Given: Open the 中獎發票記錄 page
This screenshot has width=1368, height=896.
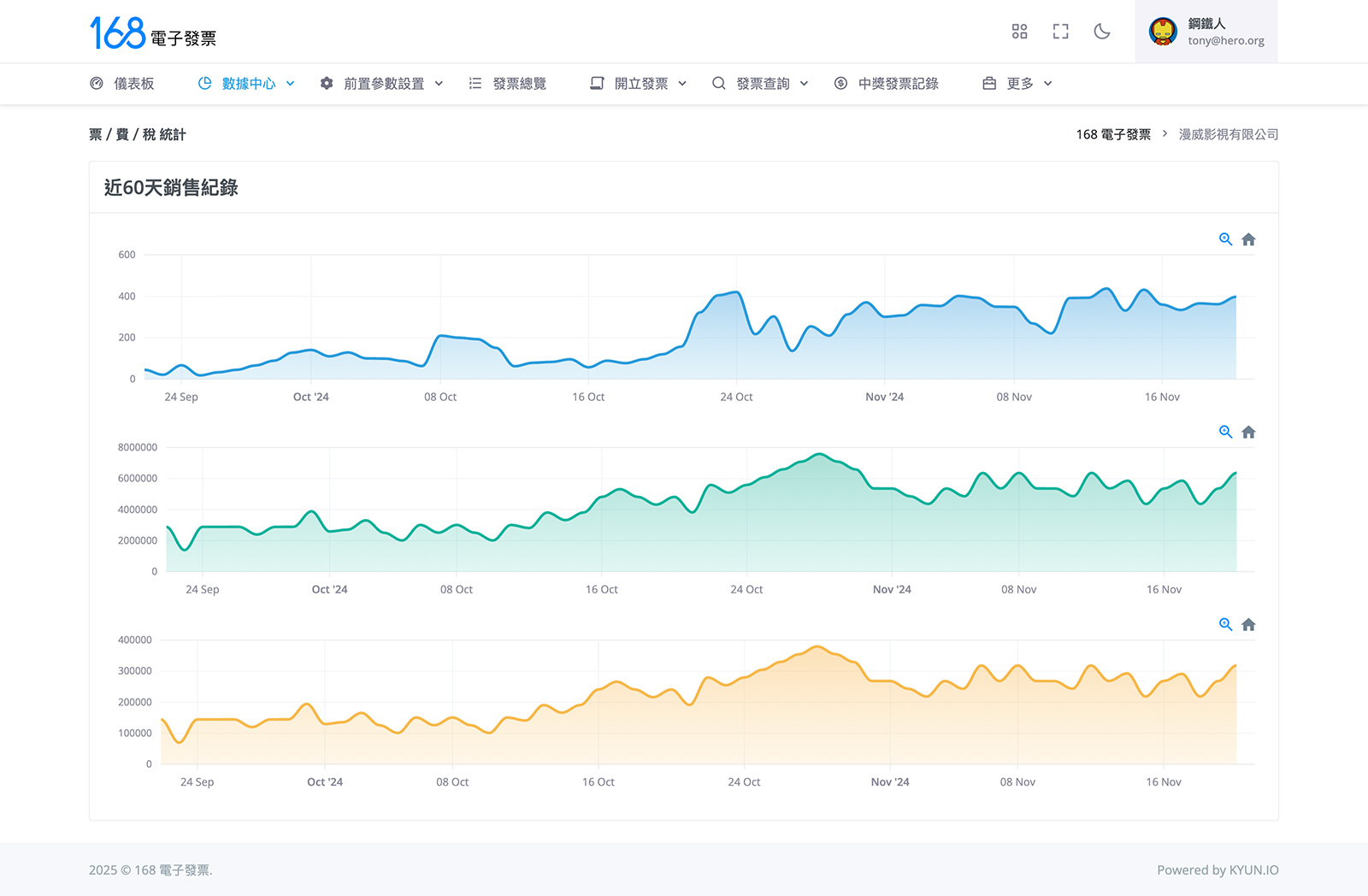Looking at the screenshot, I should point(887,84).
